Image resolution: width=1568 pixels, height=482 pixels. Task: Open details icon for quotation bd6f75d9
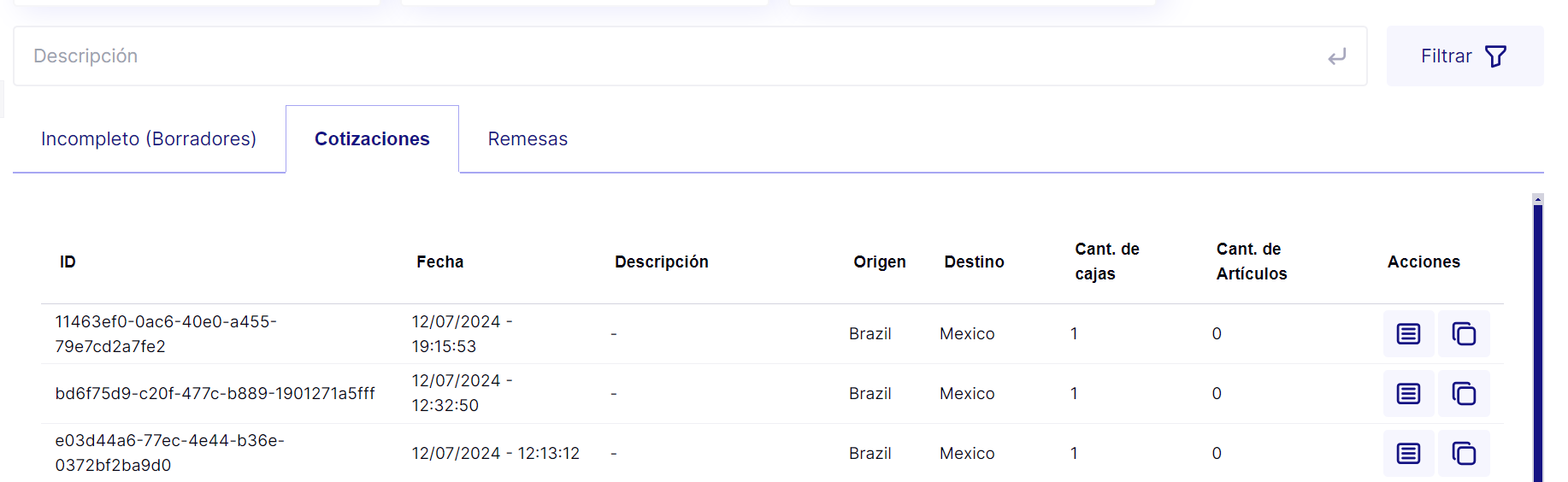[x=1408, y=393]
